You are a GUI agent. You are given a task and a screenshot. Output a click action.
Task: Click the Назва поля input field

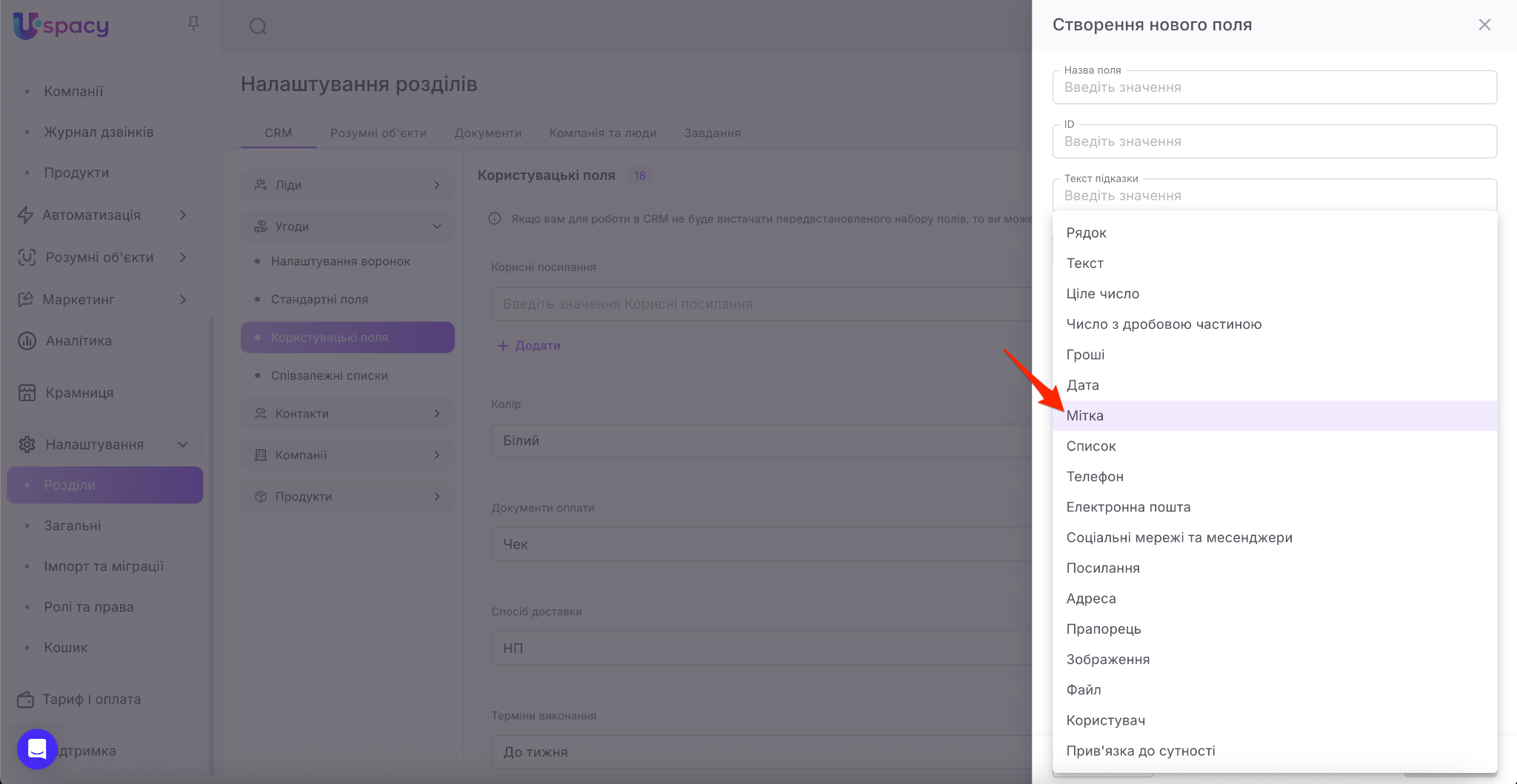tap(1274, 87)
